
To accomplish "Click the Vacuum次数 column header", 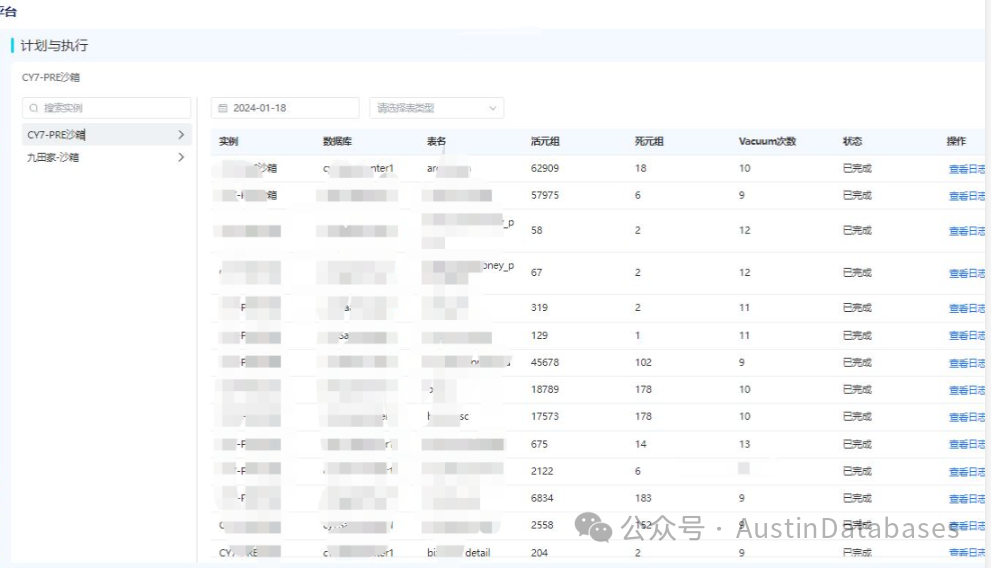I will 767,142.
